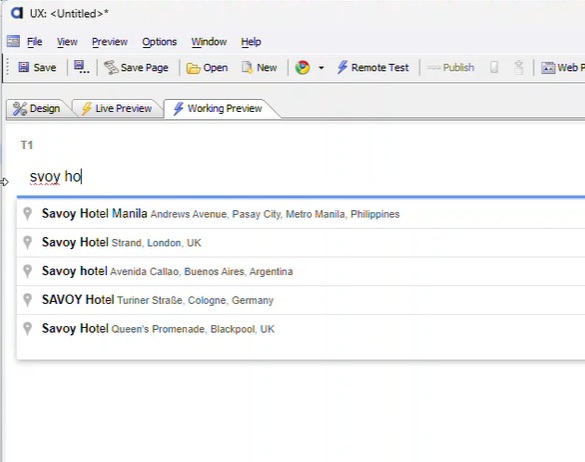The height and width of the screenshot is (462, 585).
Task: Open the View menu
Action: [x=67, y=42]
